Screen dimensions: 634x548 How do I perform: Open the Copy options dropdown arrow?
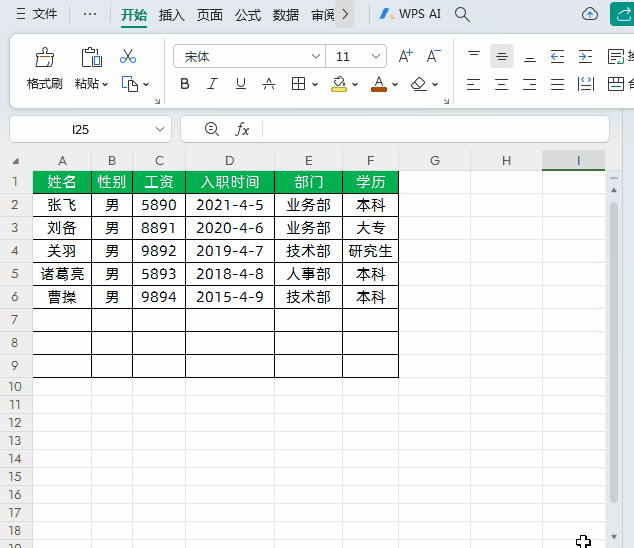click(x=146, y=85)
